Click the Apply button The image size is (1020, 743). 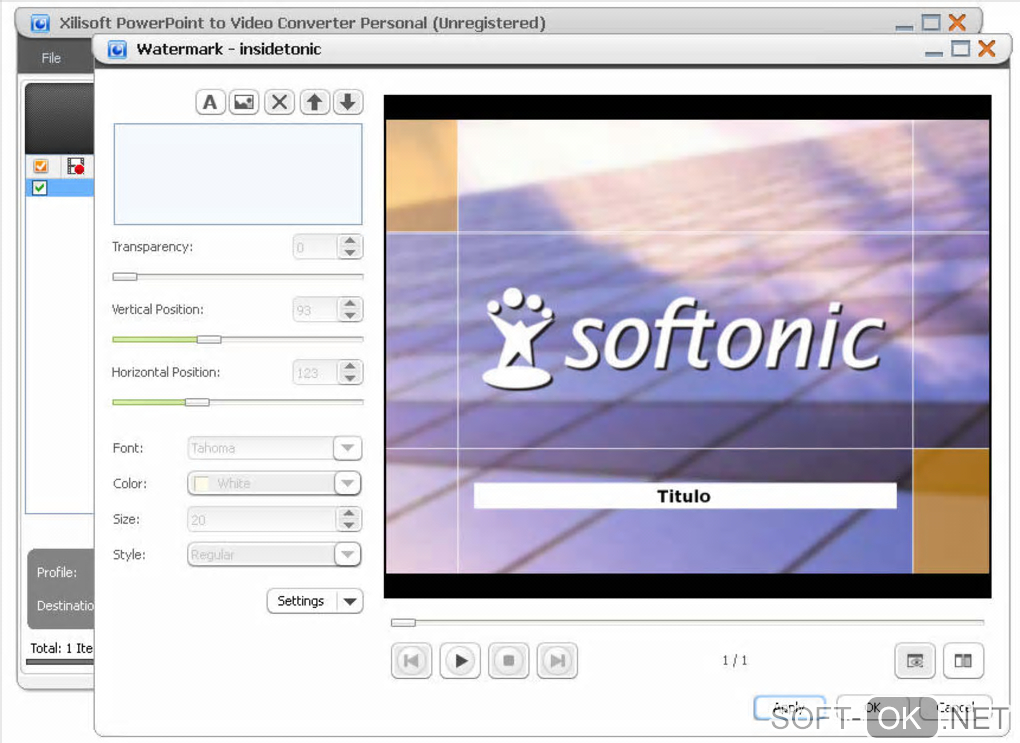coord(790,708)
